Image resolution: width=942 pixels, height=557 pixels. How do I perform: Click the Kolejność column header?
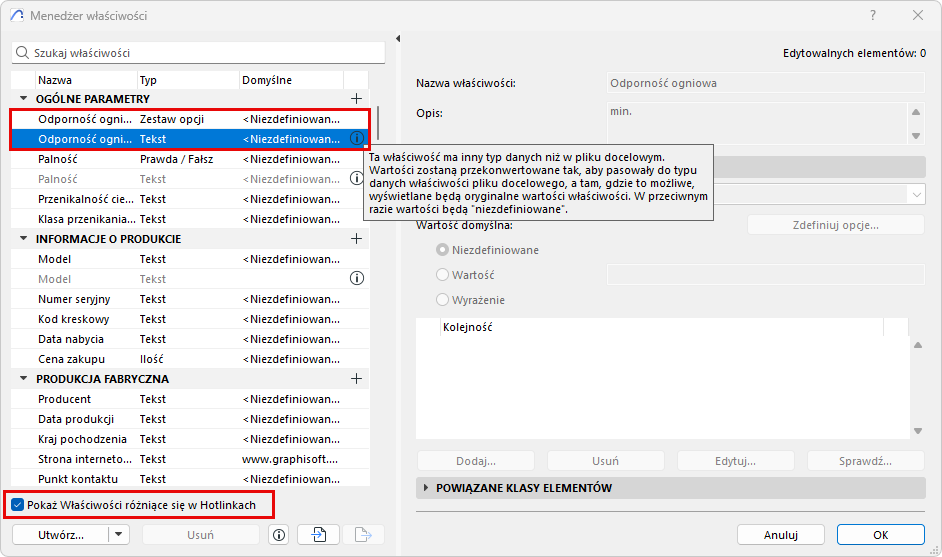(661, 327)
